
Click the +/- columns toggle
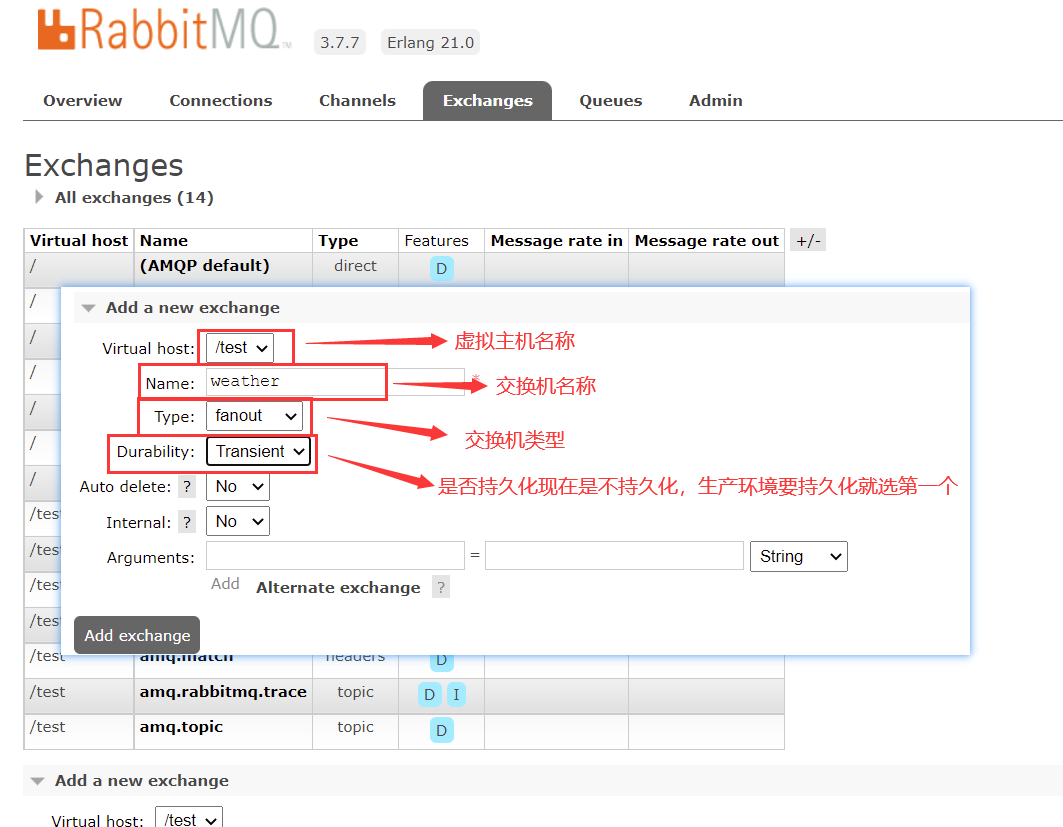point(808,241)
